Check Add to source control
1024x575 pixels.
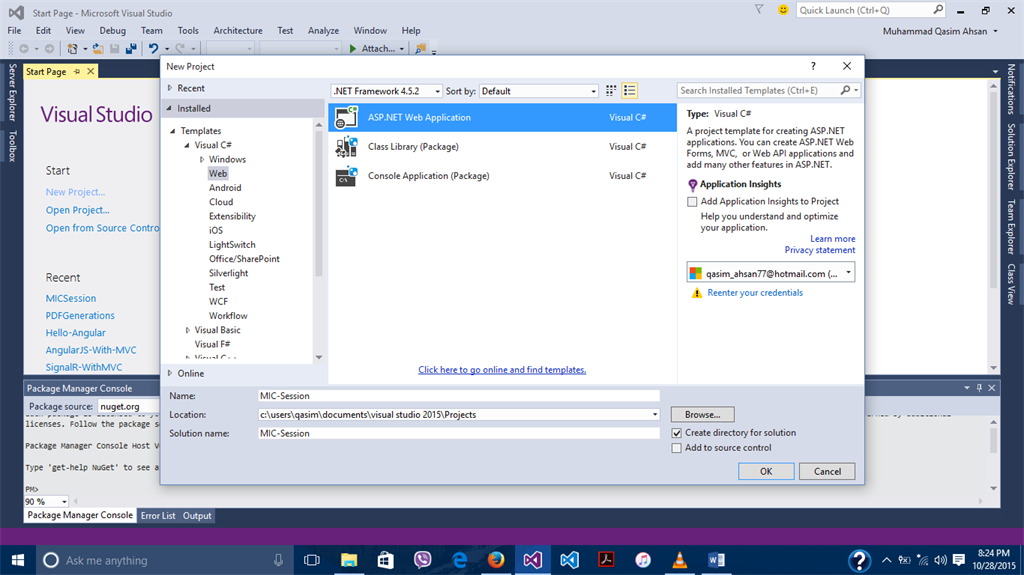click(x=677, y=448)
